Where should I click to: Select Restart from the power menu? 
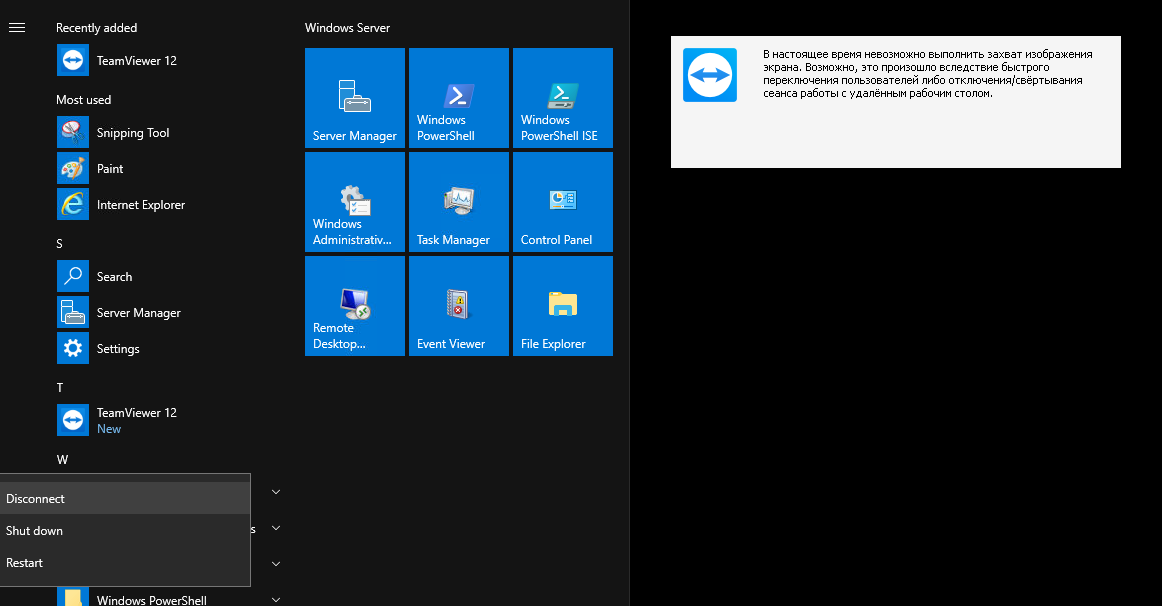point(125,562)
